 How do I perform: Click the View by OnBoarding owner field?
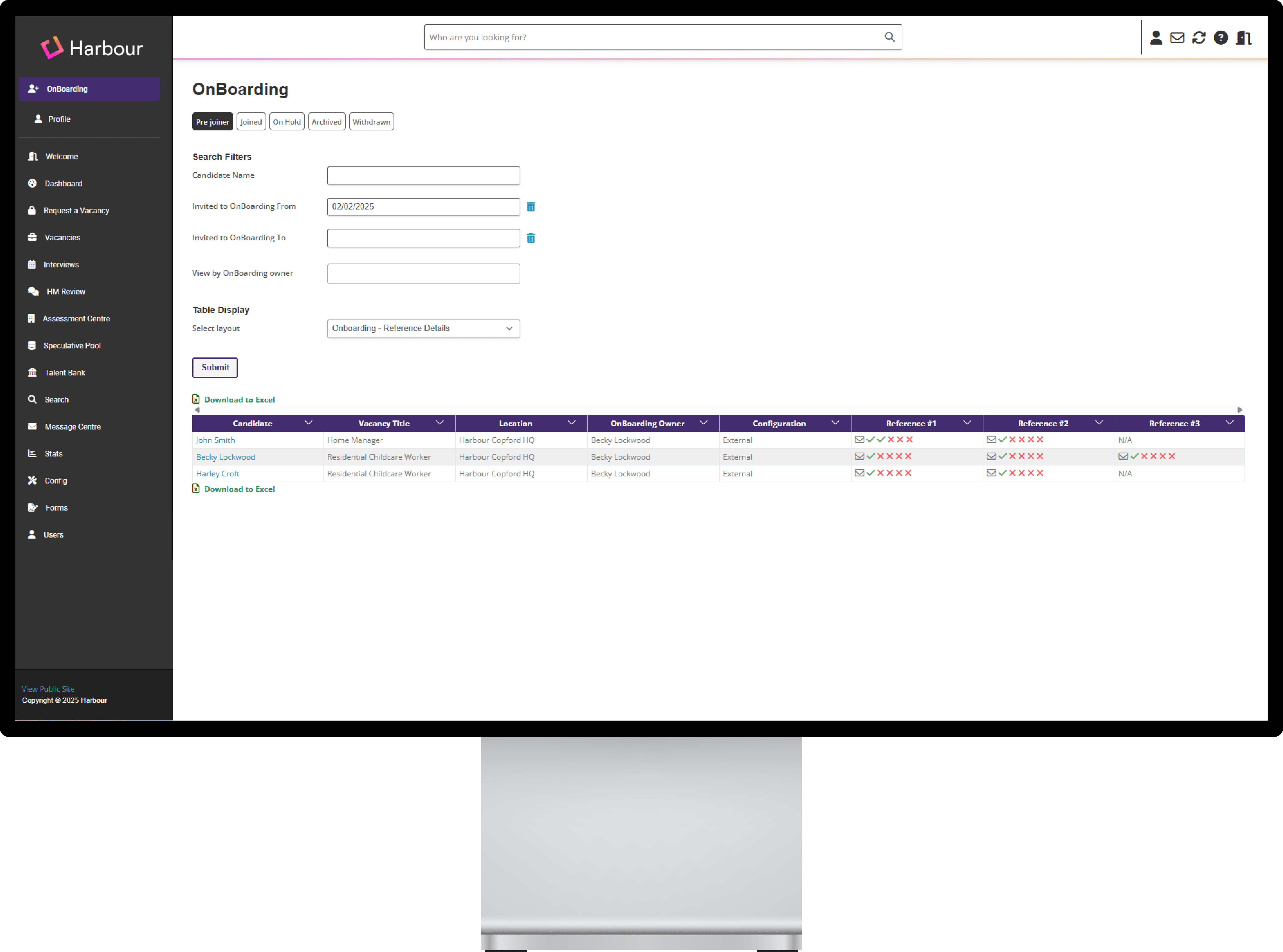click(x=424, y=274)
